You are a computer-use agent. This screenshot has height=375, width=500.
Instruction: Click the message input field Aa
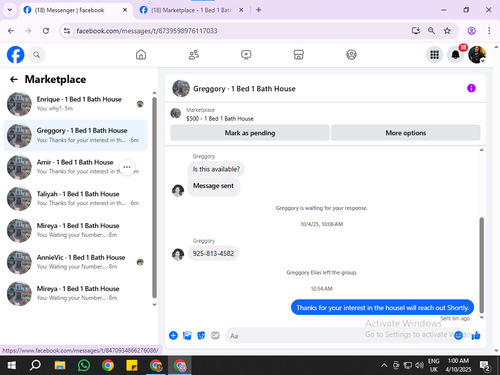[345, 335]
